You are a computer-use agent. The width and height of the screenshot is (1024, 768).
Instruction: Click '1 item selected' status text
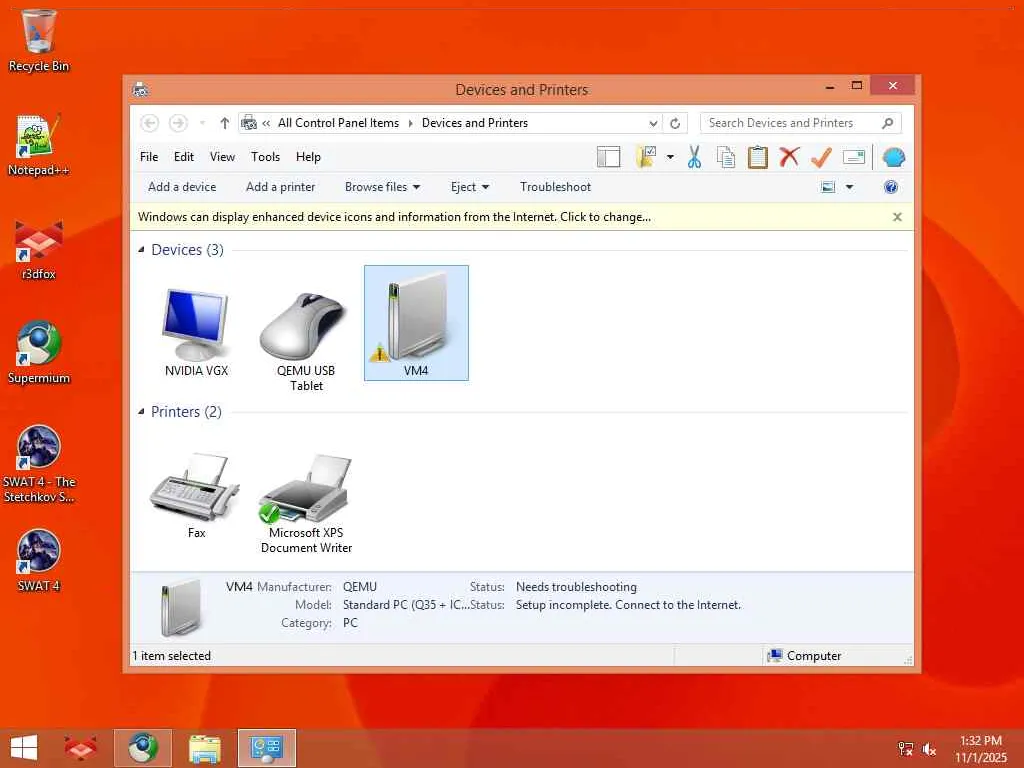pos(172,656)
